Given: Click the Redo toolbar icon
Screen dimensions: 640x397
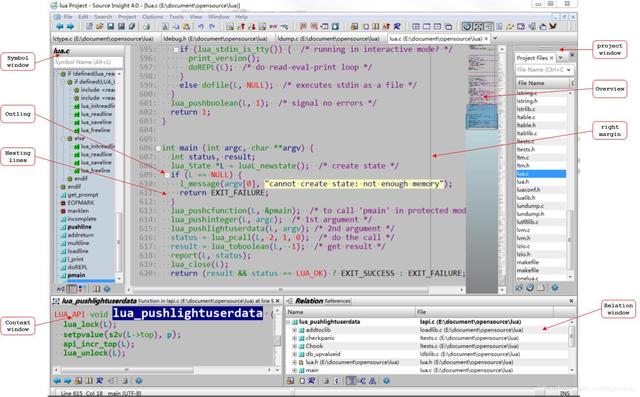Looking at the screenshot, I should tap(212, 27).
